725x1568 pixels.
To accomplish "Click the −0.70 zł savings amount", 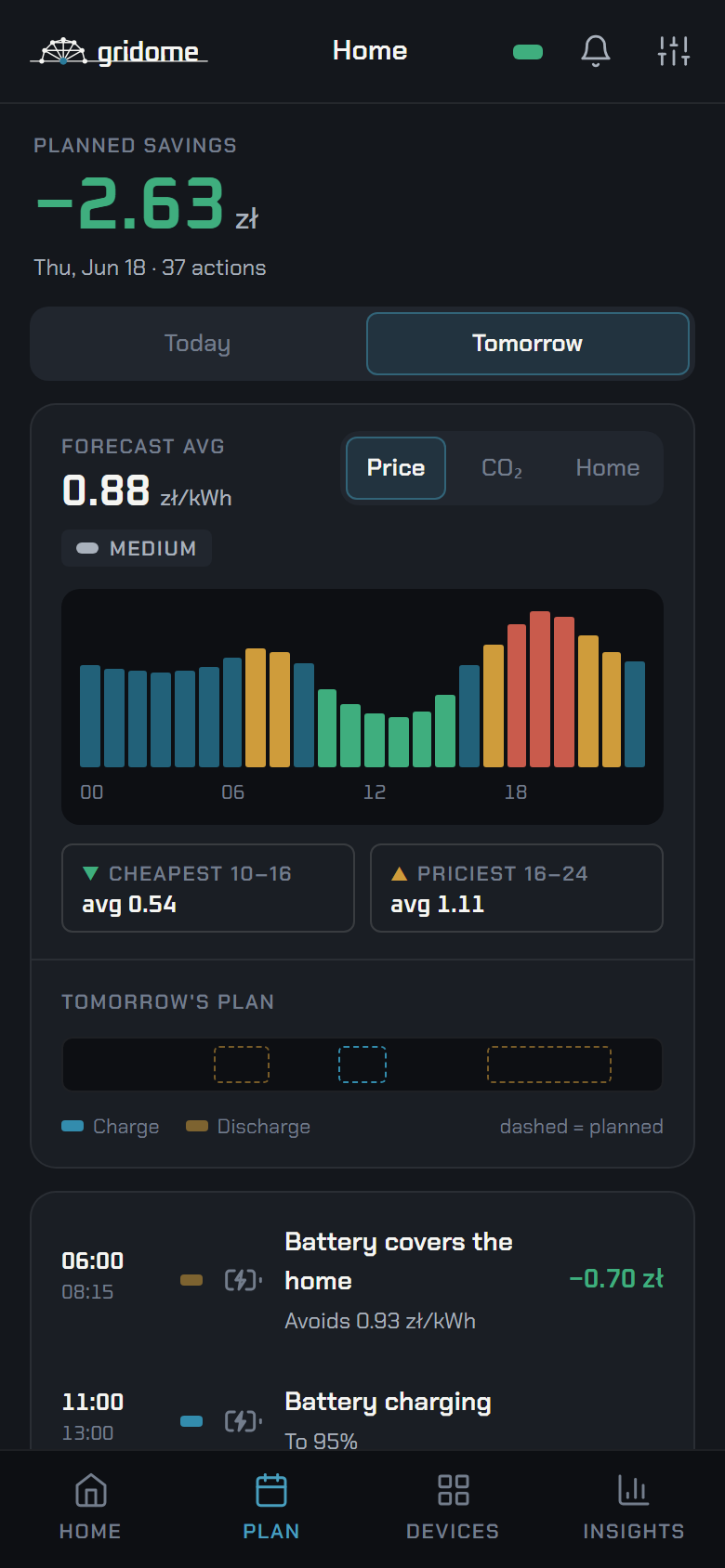I will 616,1279.
